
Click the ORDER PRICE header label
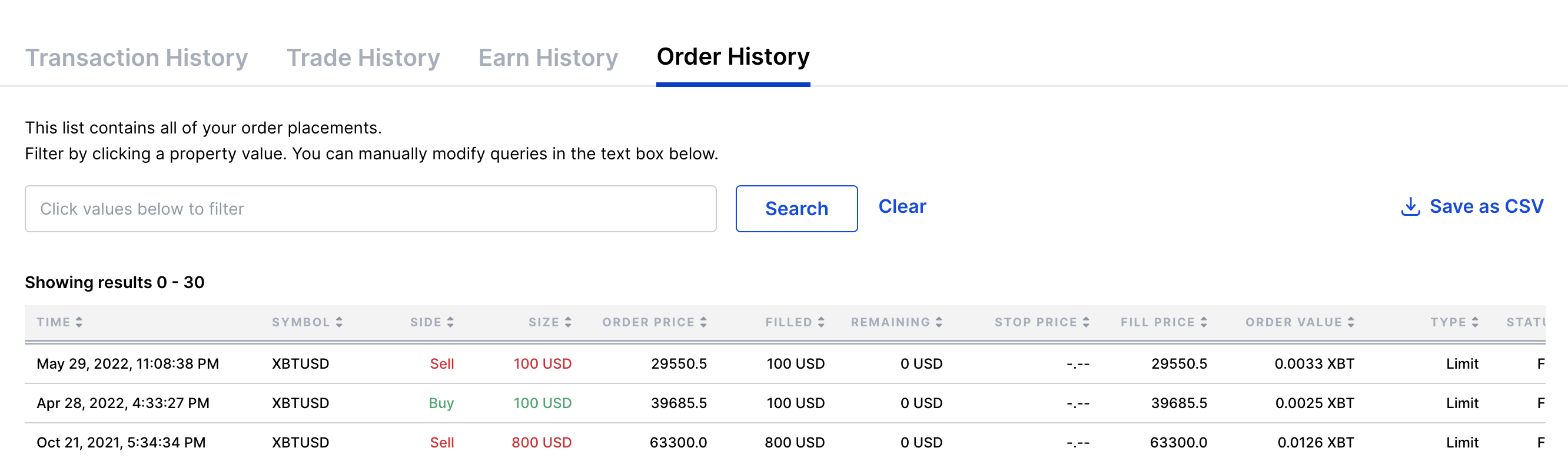click(648, 322)
